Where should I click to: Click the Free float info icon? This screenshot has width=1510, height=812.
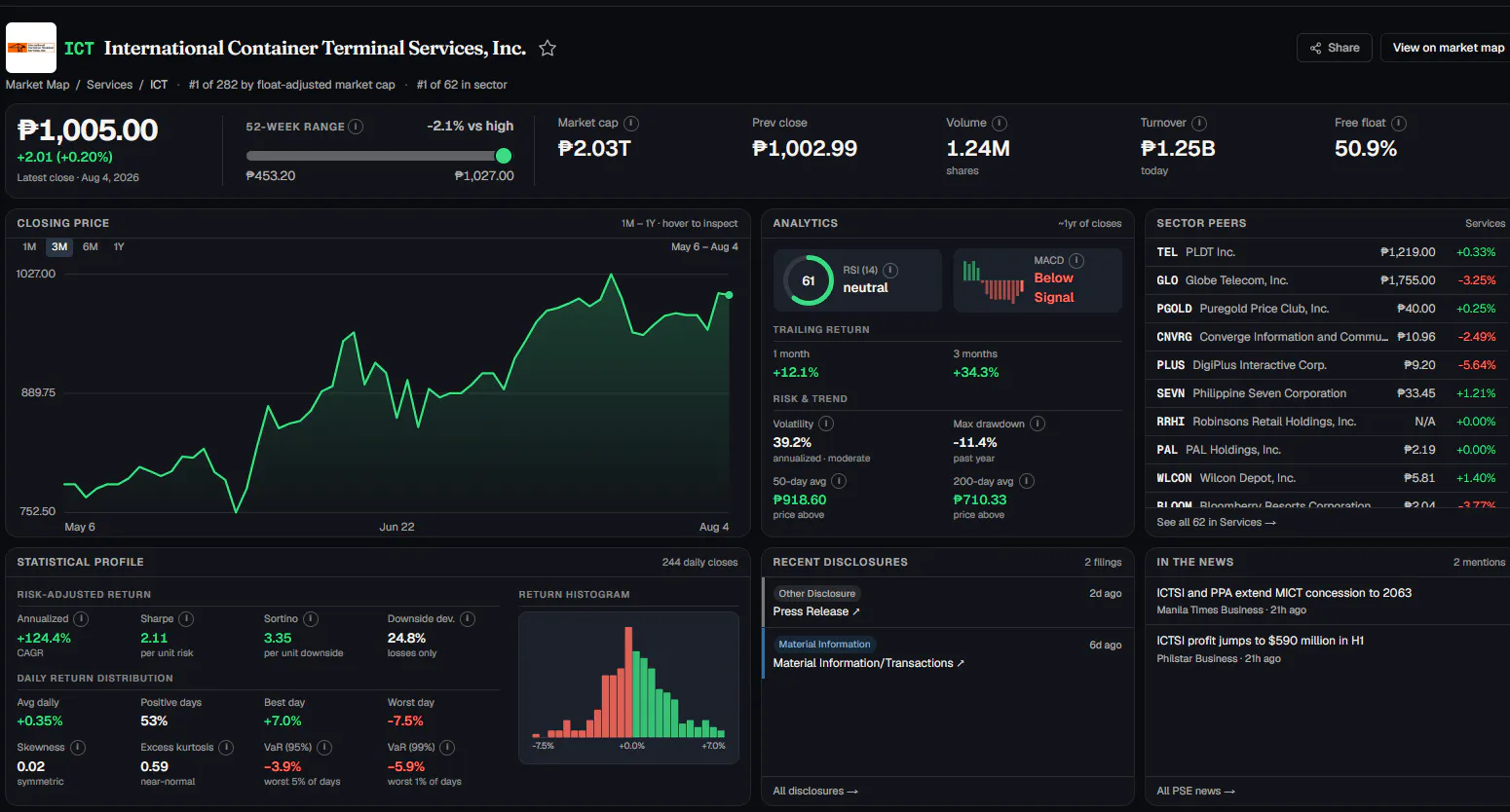[1399, 123]
